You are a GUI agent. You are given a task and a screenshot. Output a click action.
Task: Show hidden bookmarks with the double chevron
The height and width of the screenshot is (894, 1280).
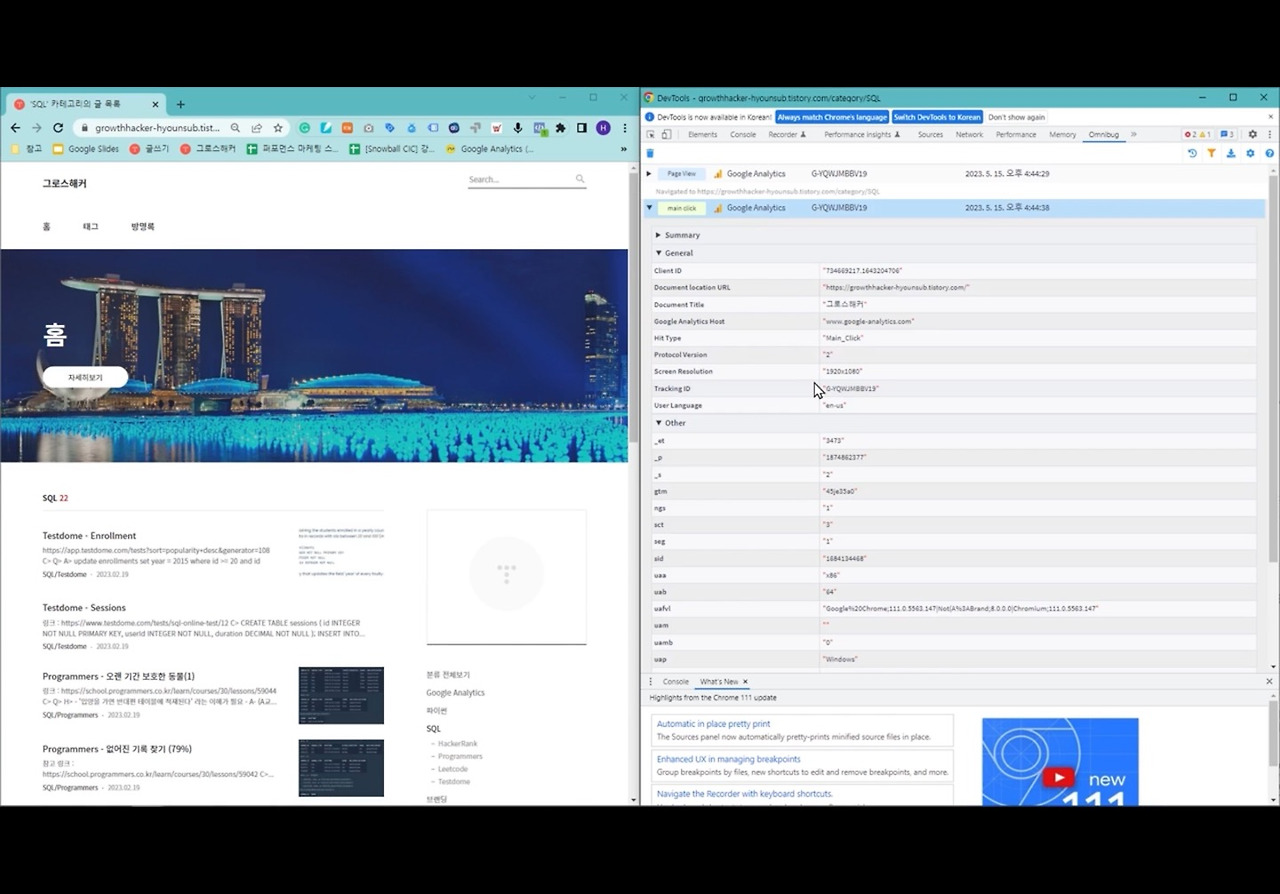[x=624, y=149]
